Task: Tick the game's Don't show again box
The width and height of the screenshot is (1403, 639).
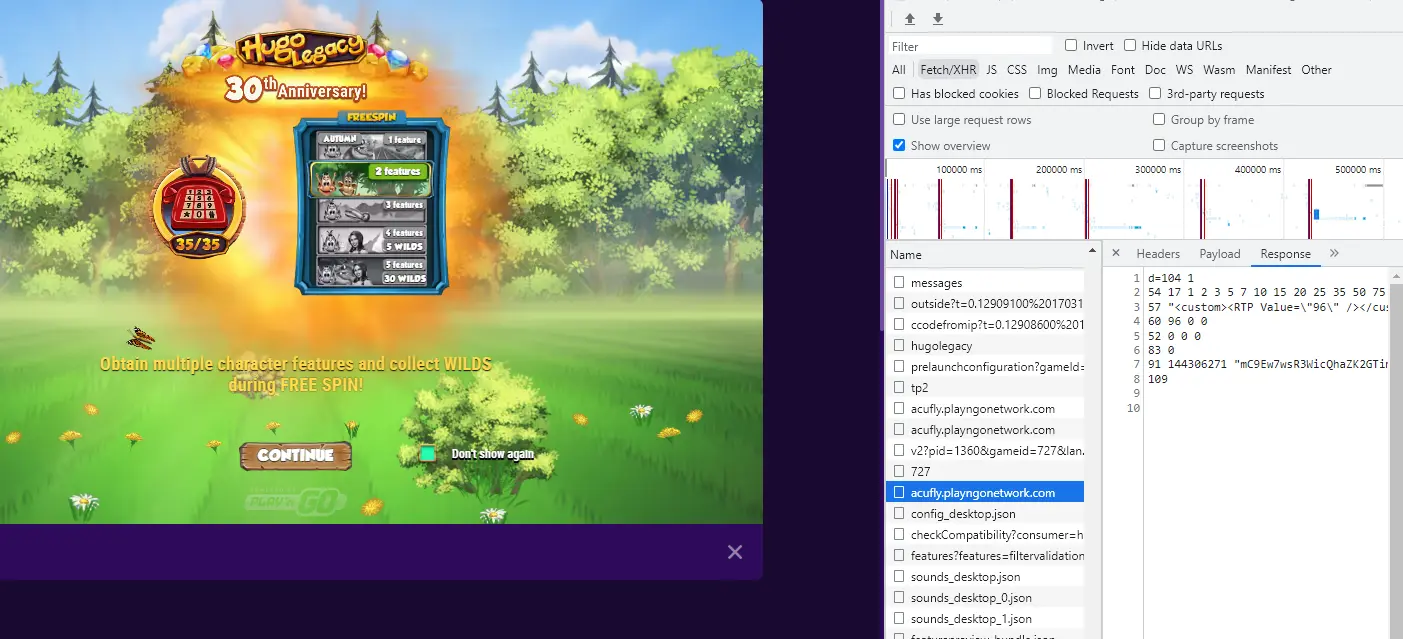Action: 428,454
